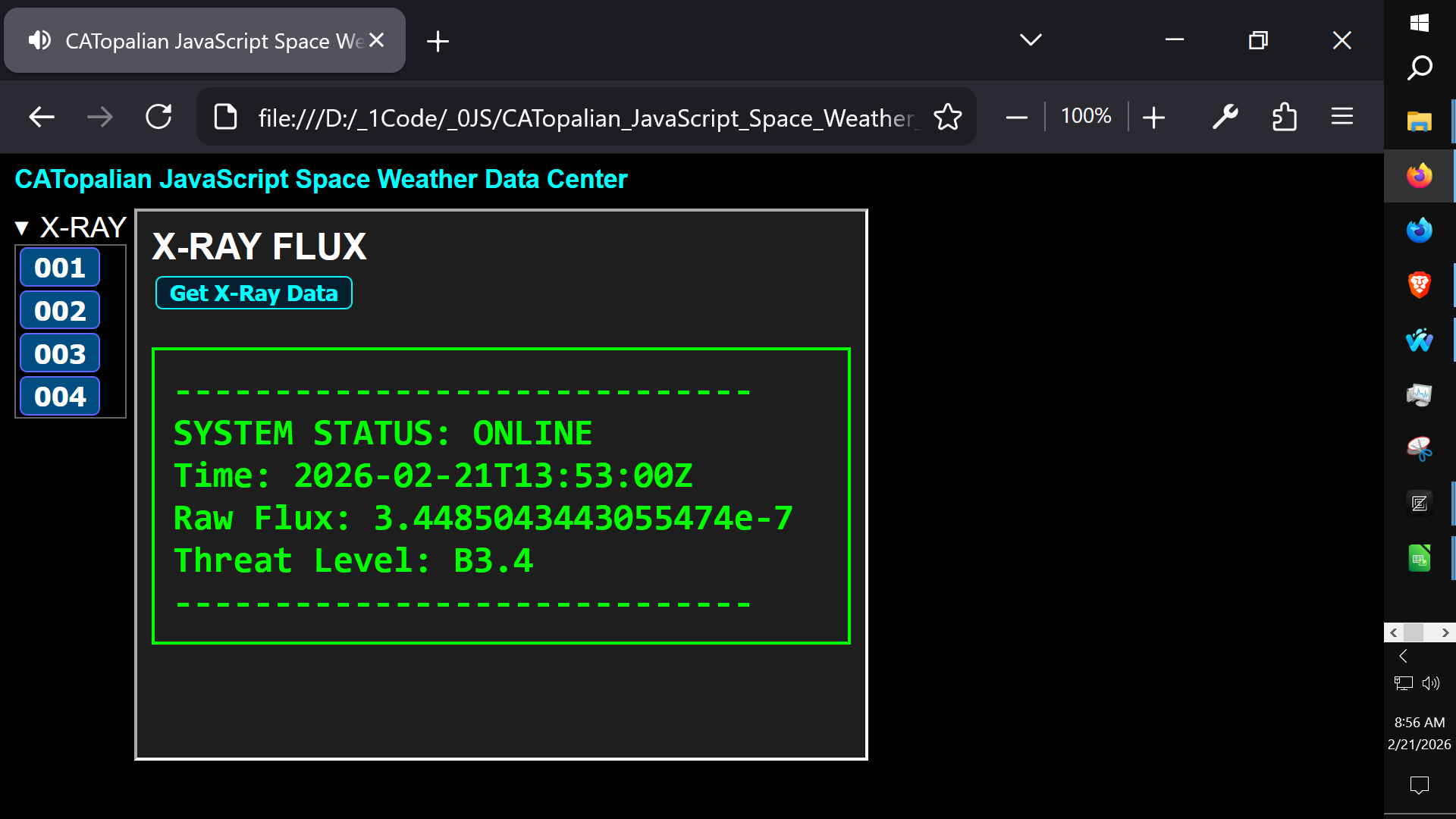Open the browser hamburger menu
1456x819 pixels.
click(x=1342, y=116)
